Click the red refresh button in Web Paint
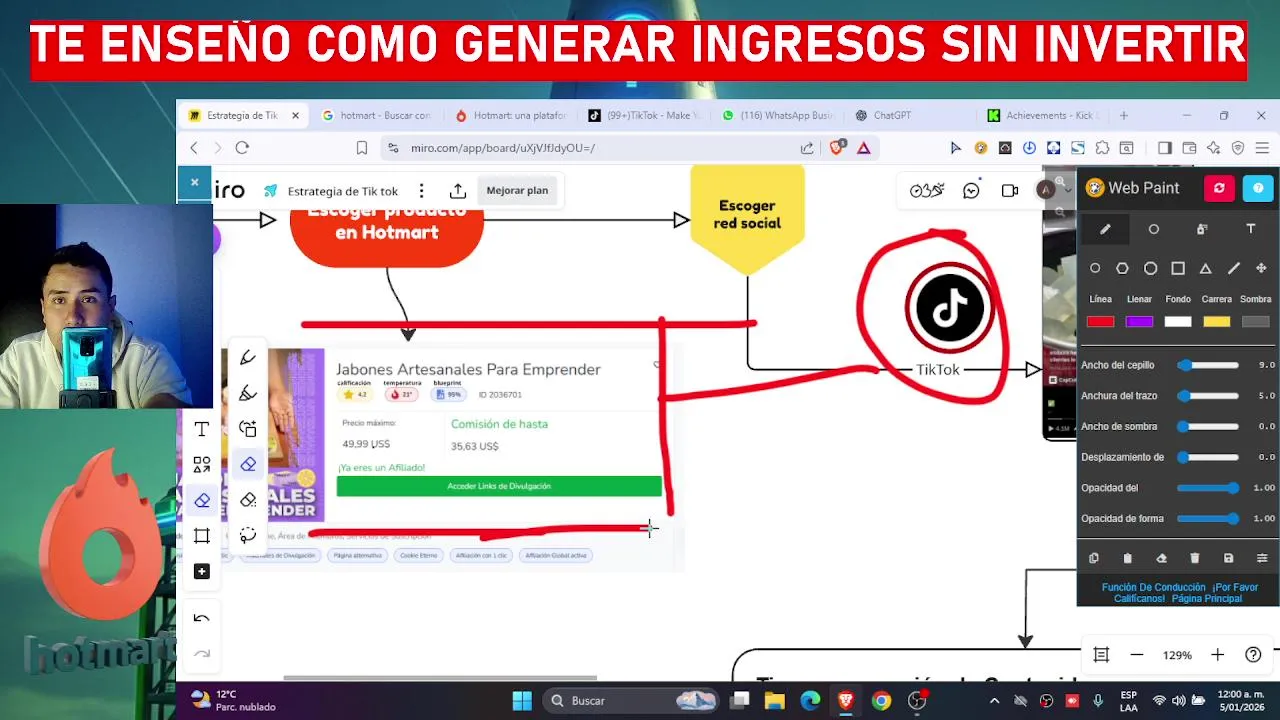The height and width of the screenshot is (720, 1280). pos(1219,188)
